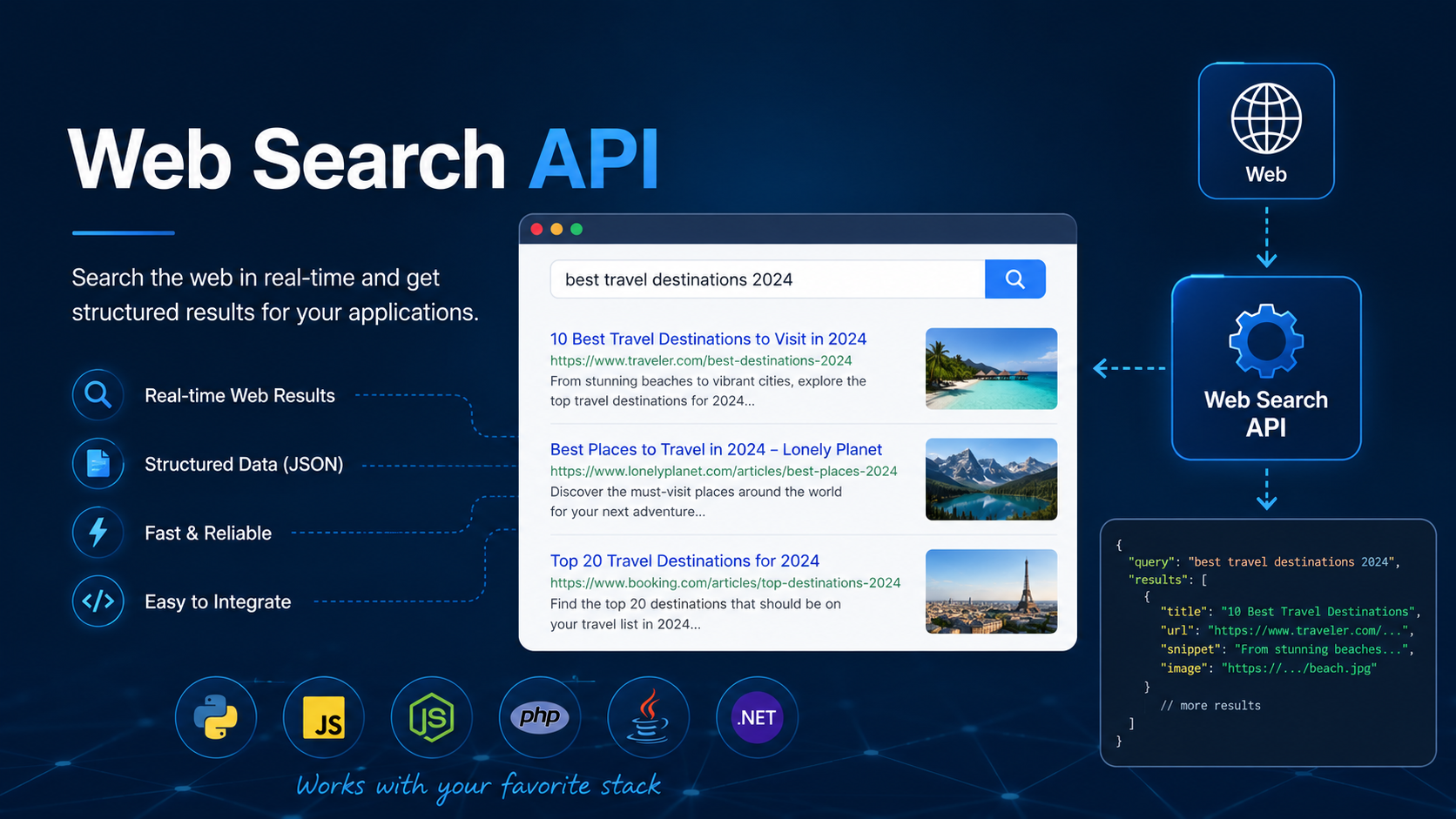1456x819 pixels.
Task: Click the Works with your favorite stack caption
Action: 478,785
